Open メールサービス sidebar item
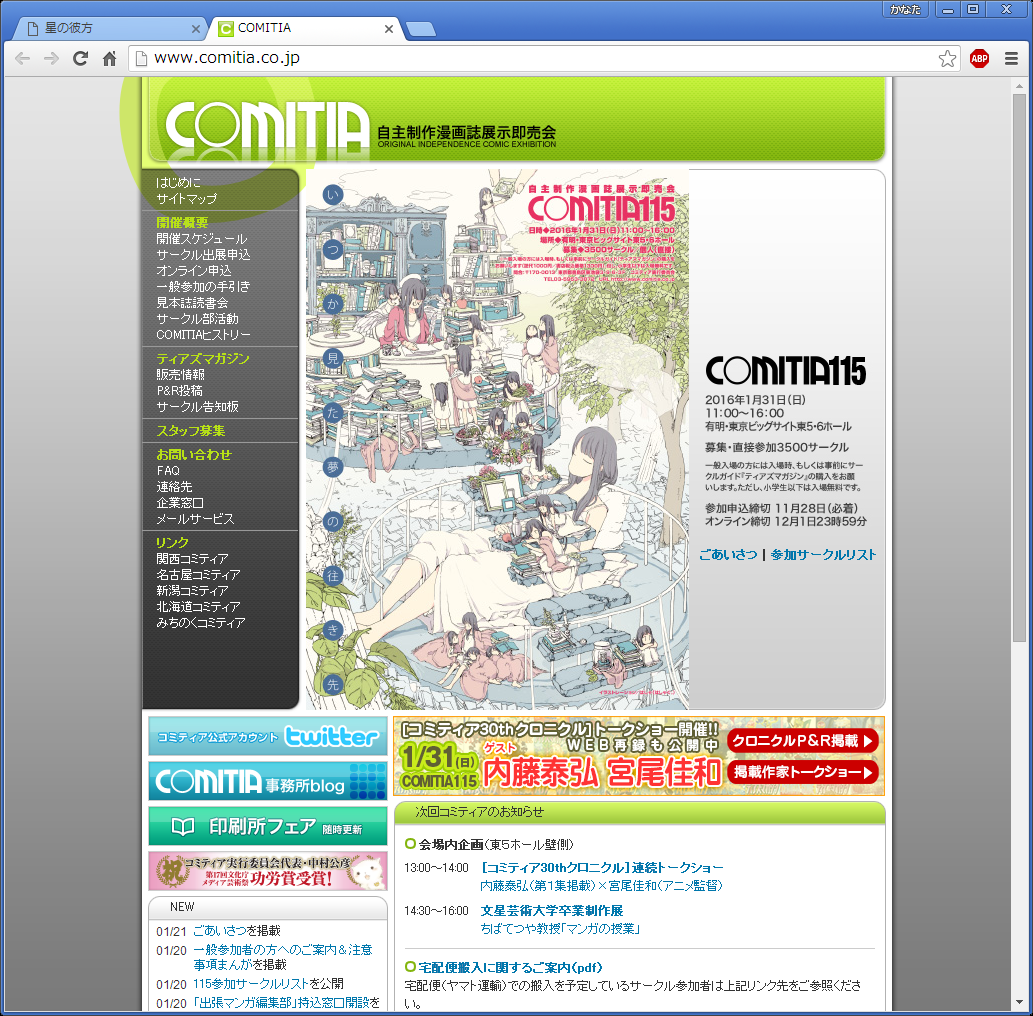1033x1016 pixels. 195,519
